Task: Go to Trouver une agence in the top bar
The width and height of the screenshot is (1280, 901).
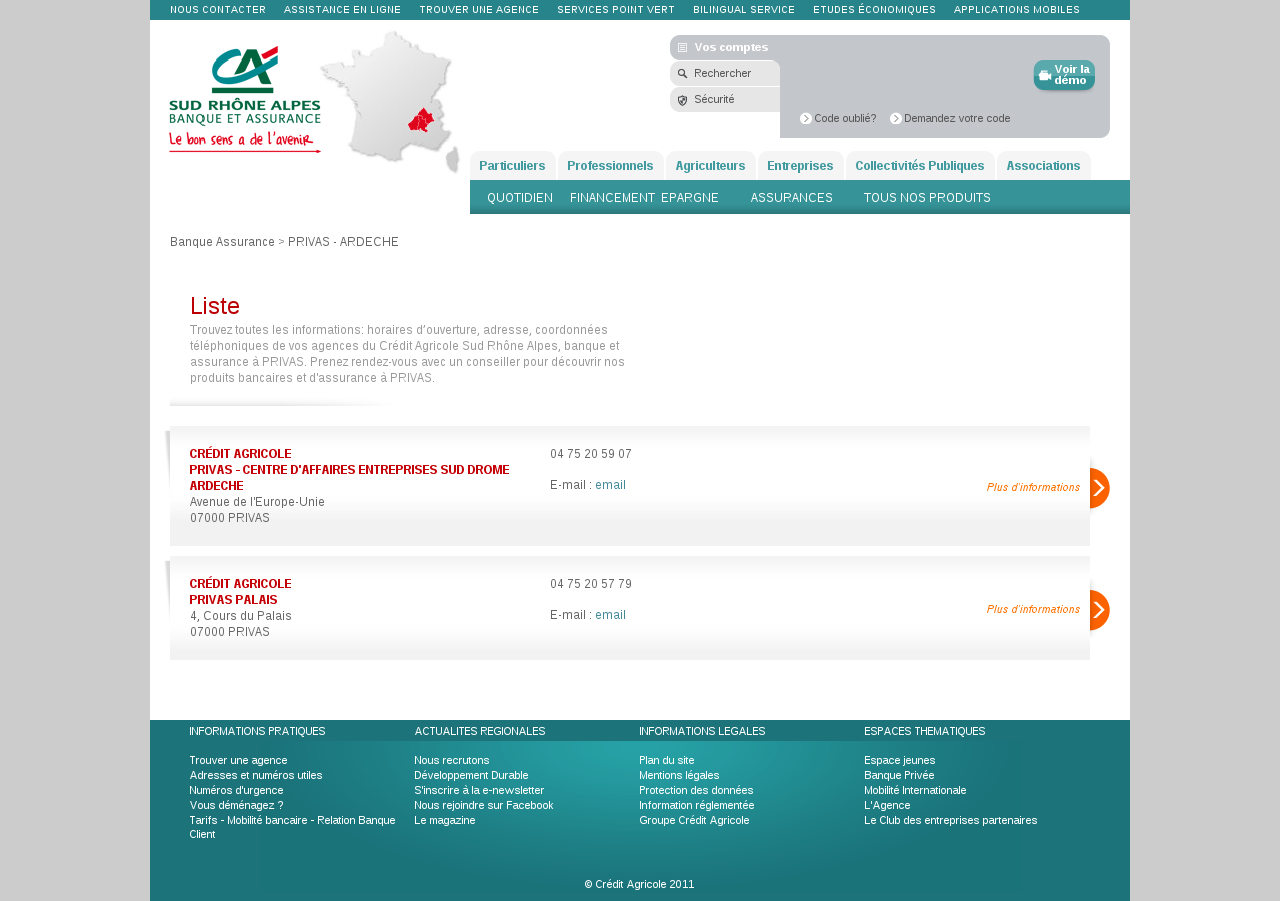Action: [479, 10]
